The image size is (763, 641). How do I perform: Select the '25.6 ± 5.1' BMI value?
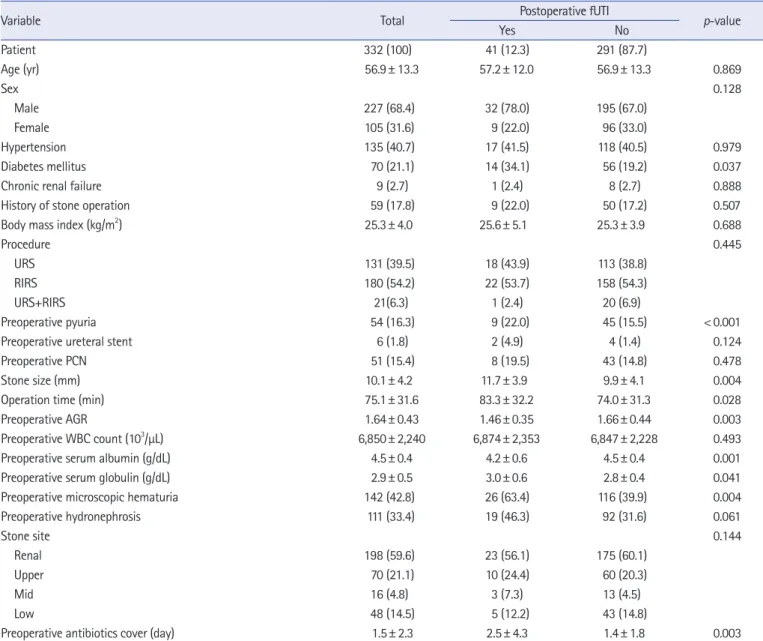coord(503,225)
